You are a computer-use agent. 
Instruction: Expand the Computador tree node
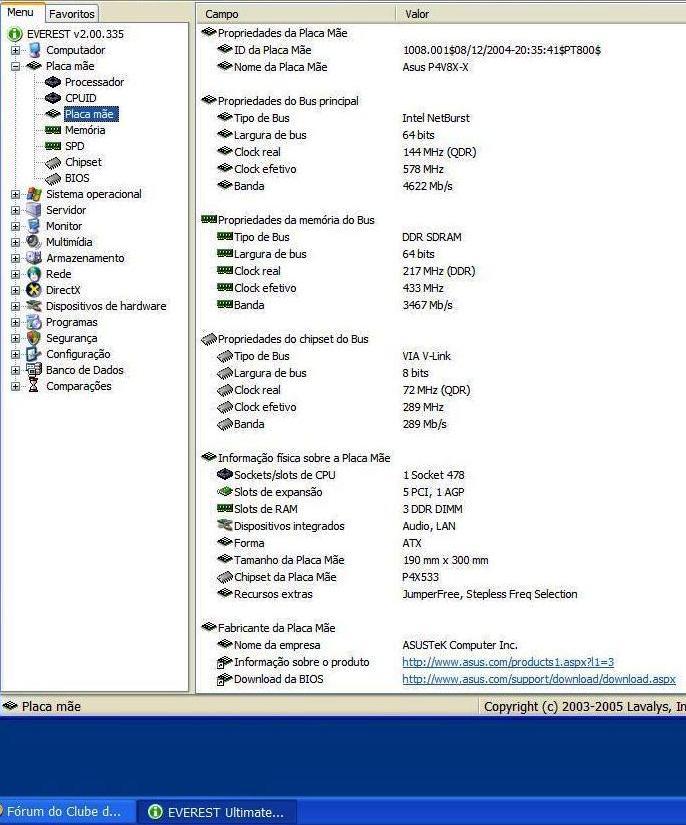pos(15,51)
